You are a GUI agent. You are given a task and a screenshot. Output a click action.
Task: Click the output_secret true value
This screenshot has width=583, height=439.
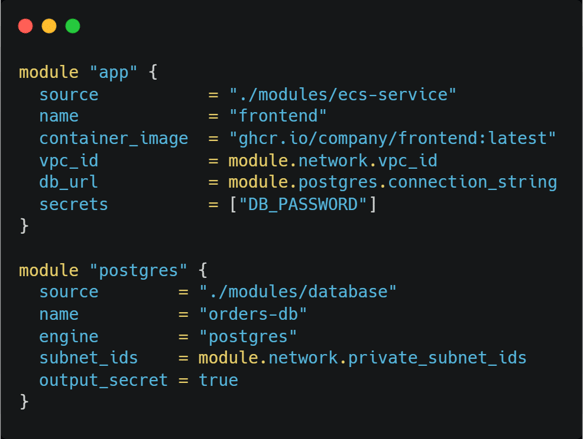coord(218,380)
